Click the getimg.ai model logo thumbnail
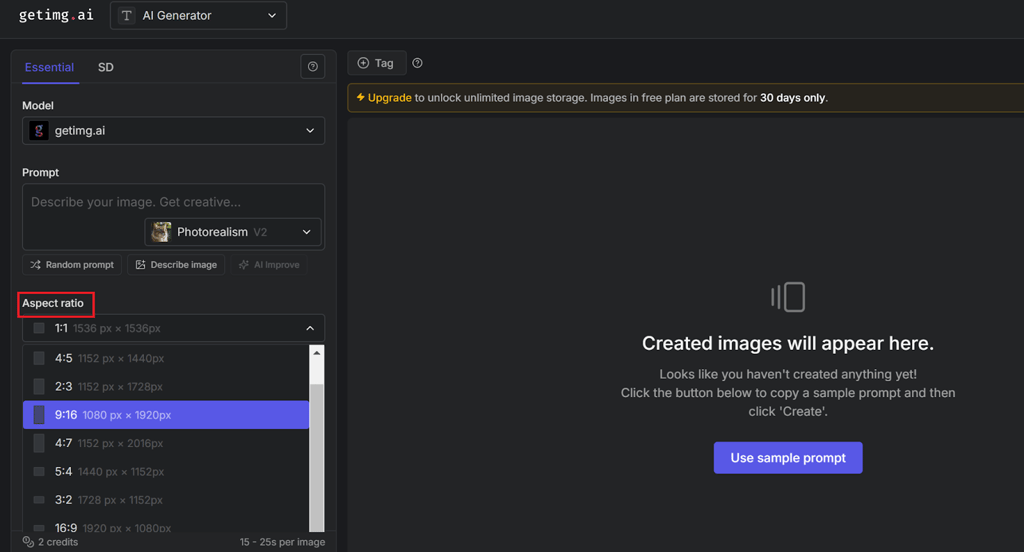 [39, 131]
